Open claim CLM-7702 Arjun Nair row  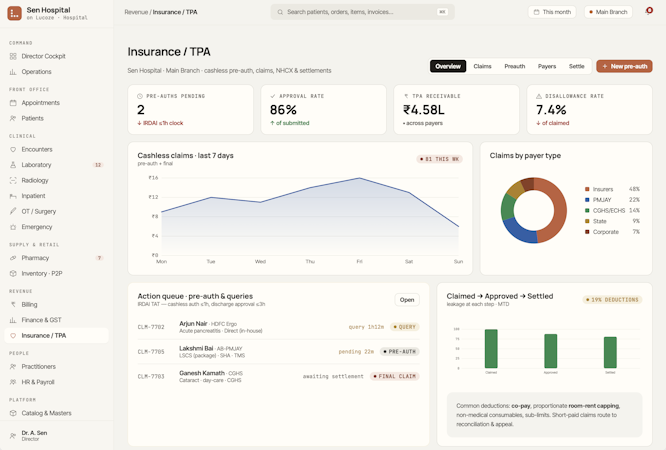tap(278, 327)
